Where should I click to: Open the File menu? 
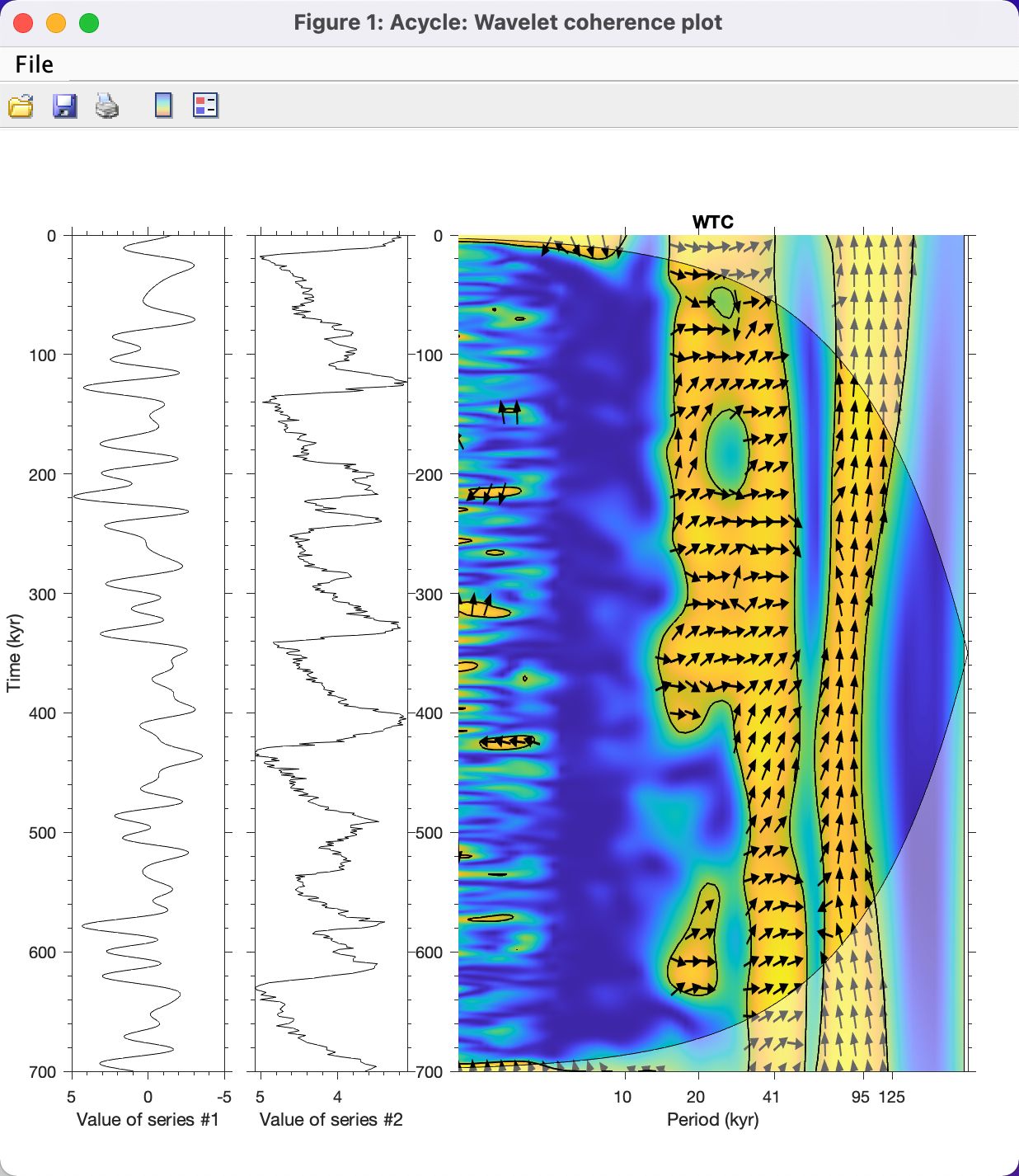click(x=35, y=64)
